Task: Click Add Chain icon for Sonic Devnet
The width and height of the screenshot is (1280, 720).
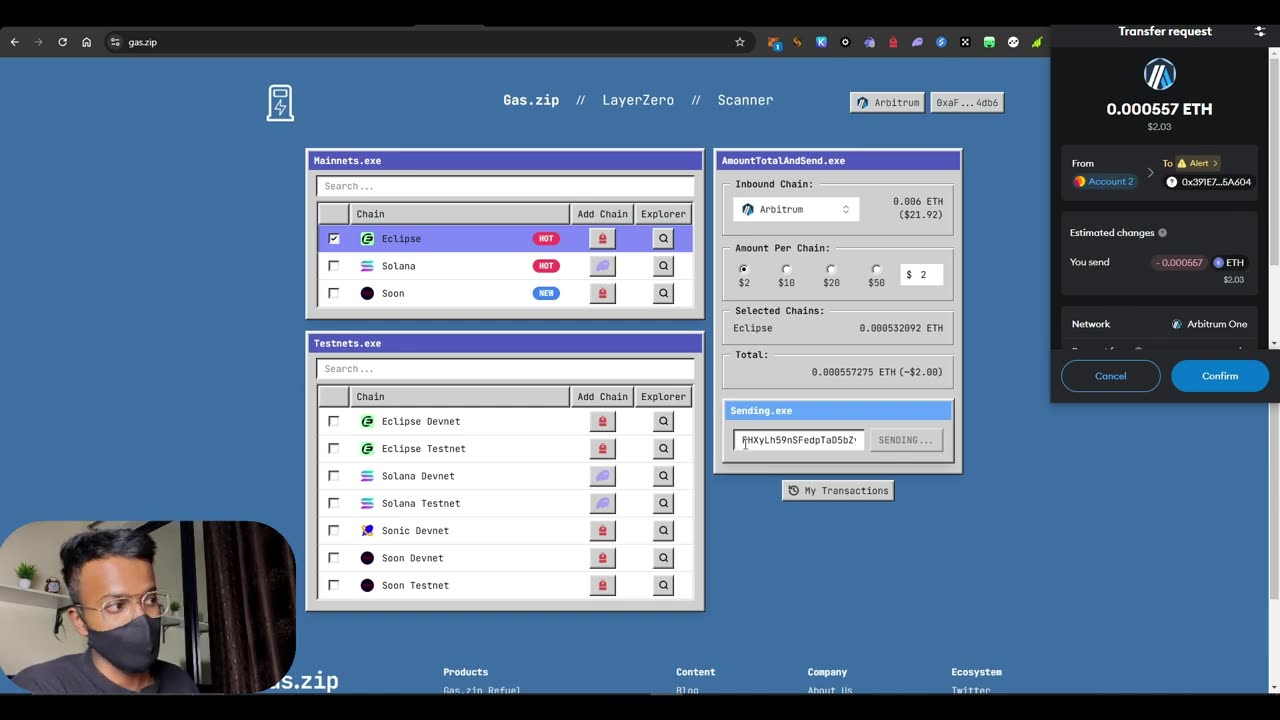Action: [x=602, y=531]
